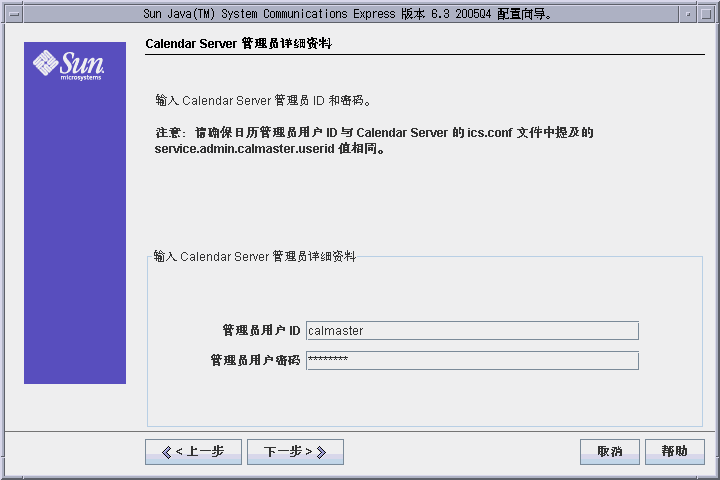Open the window menu button in title bar
720x480 pixels.
click(14, 14)
